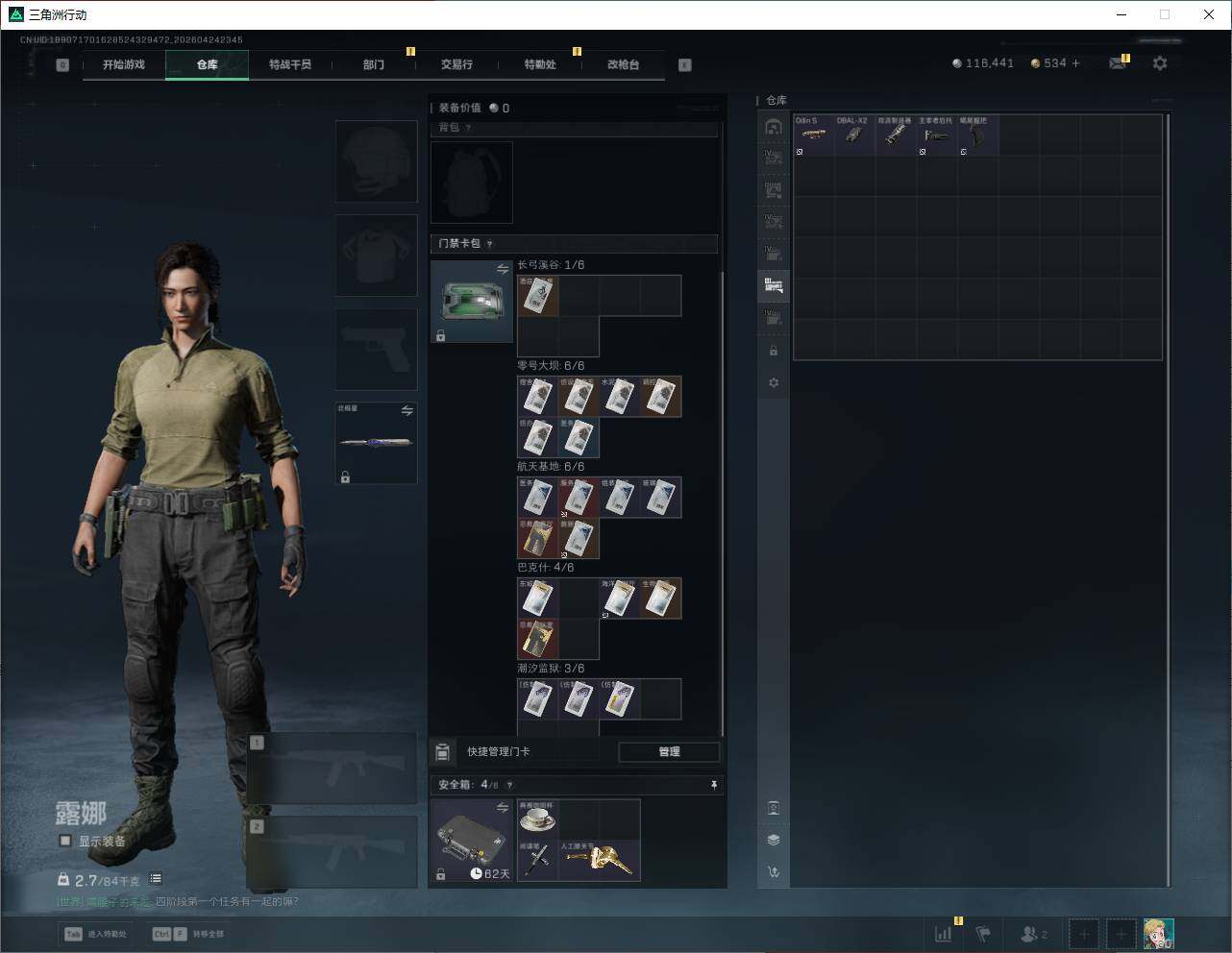Click the warehouse sidebar layers icon
The width and height of the screenshot is (1232, 953).
click(774, 840)
